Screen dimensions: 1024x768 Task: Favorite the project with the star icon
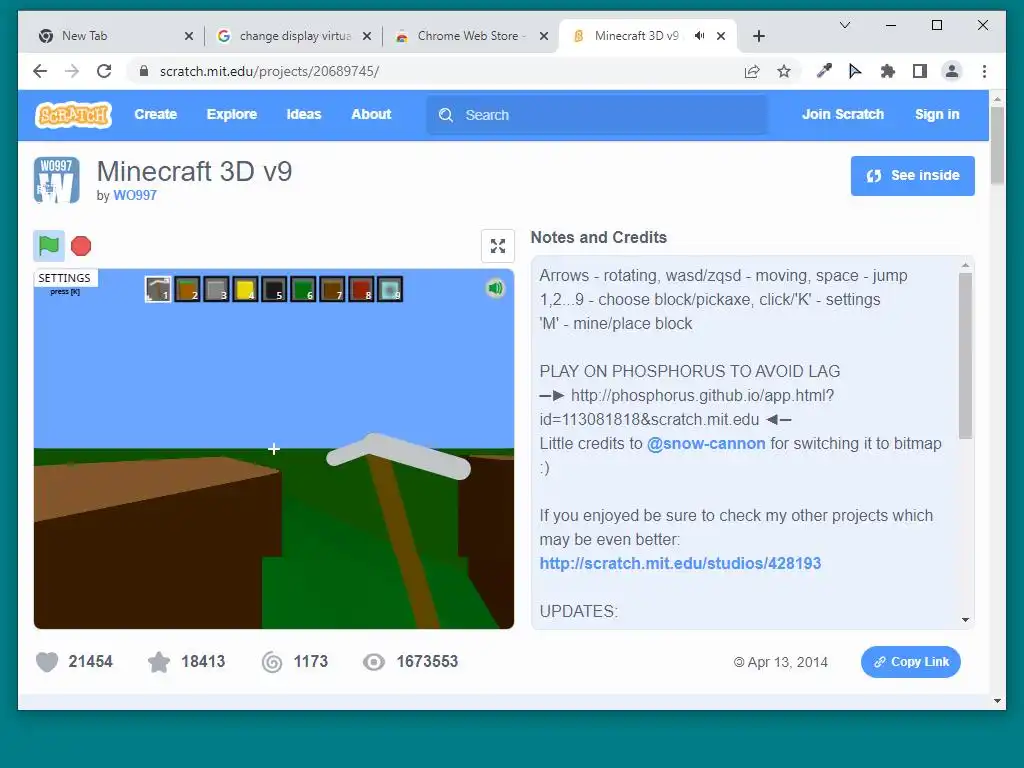(x=159, y=662)
